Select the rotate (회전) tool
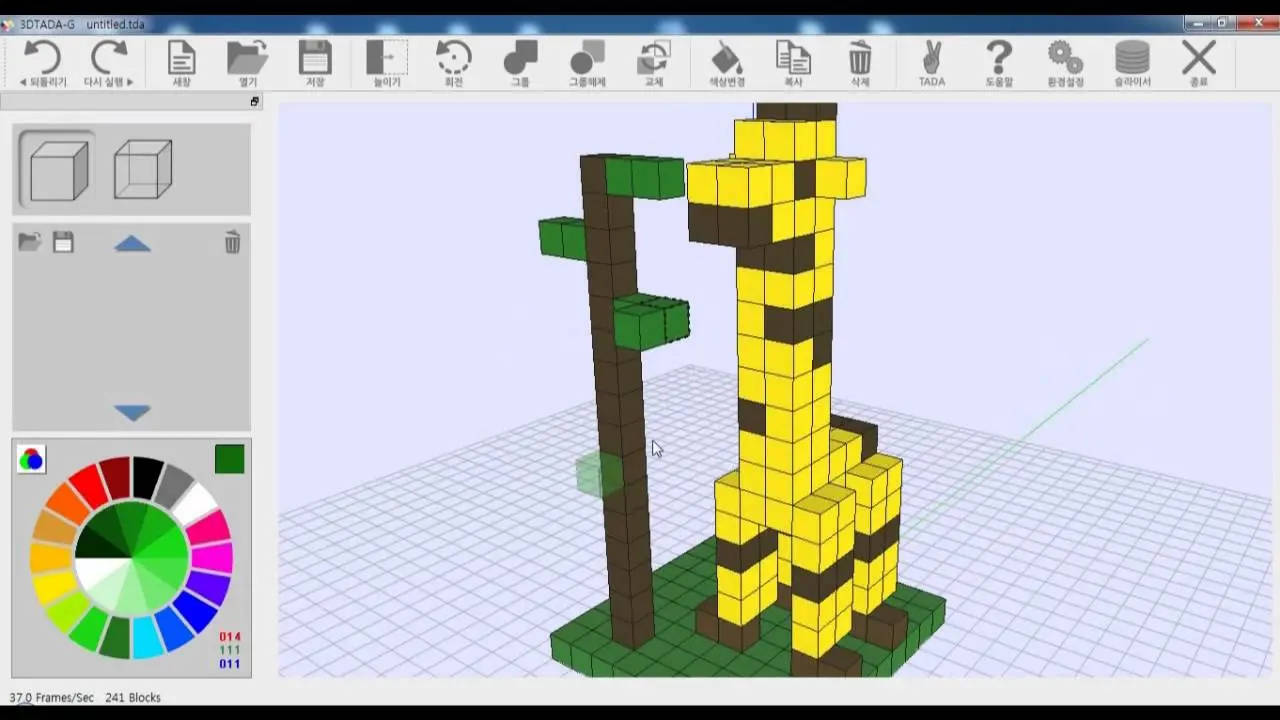Image resolution: width=1280 pixels, height=720 pixels. [x=454, y=63]
